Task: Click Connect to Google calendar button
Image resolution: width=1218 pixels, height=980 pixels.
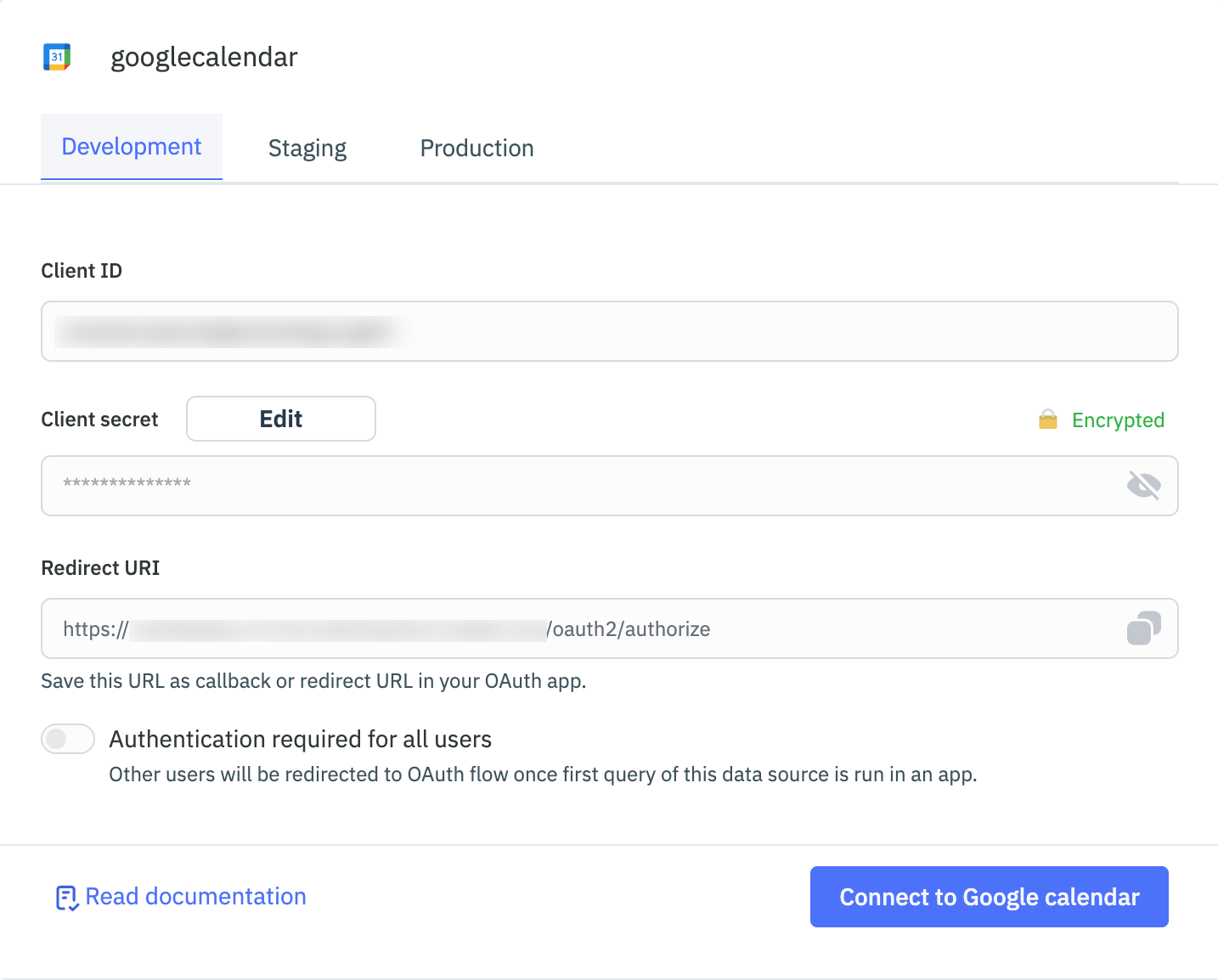Action: point(989,897)
